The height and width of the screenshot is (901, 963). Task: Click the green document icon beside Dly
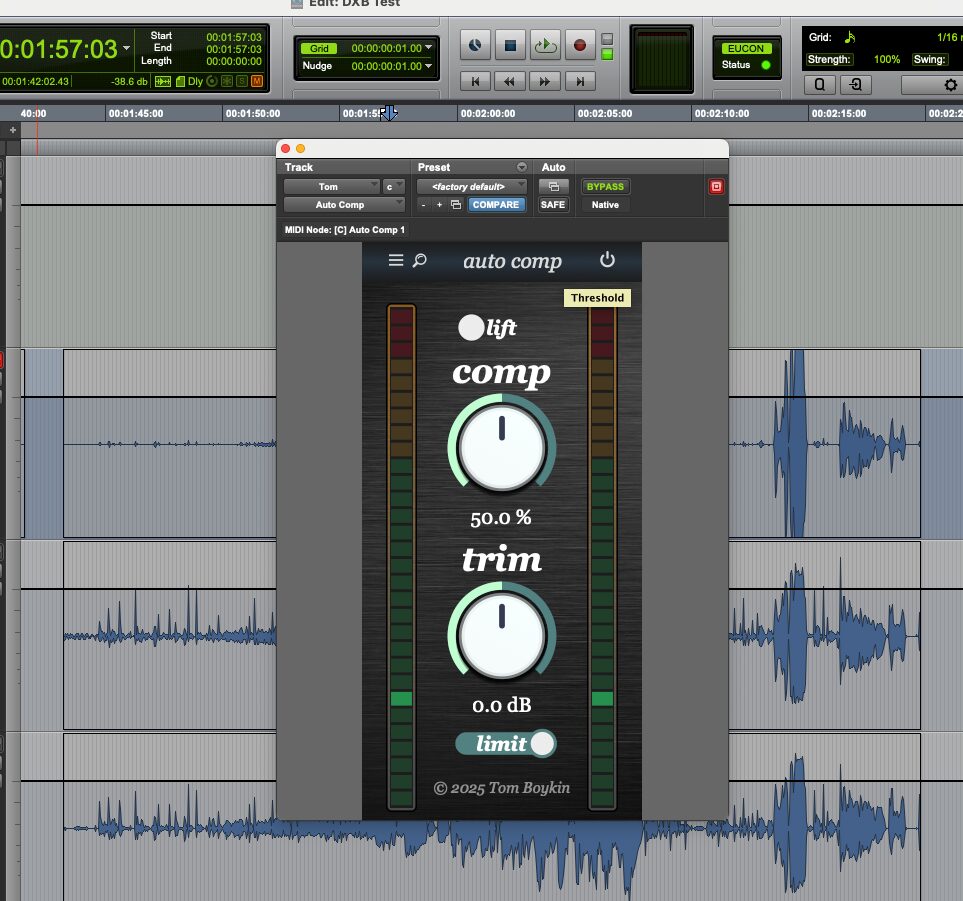(x=181, y=81)
